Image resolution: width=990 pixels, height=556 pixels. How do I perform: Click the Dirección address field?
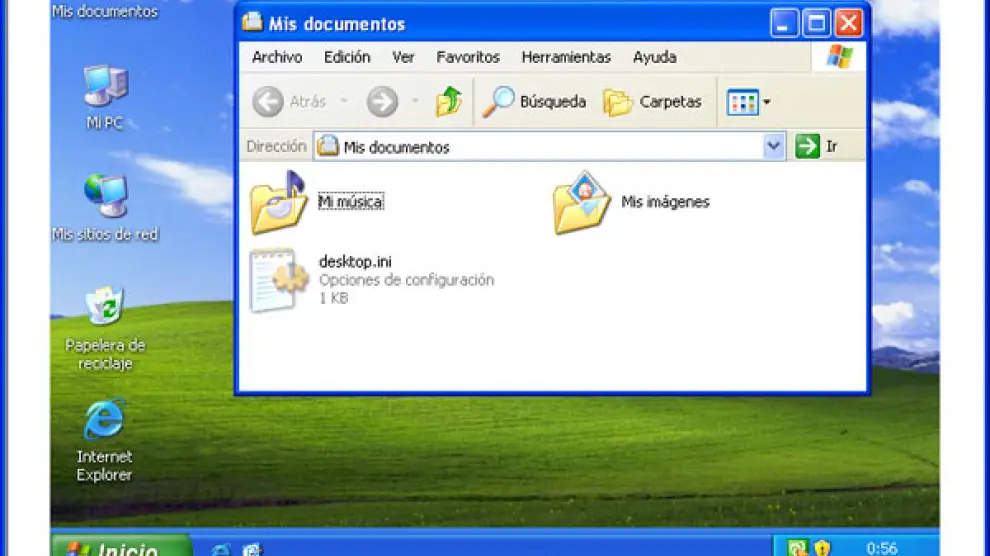tap(540, 147)
